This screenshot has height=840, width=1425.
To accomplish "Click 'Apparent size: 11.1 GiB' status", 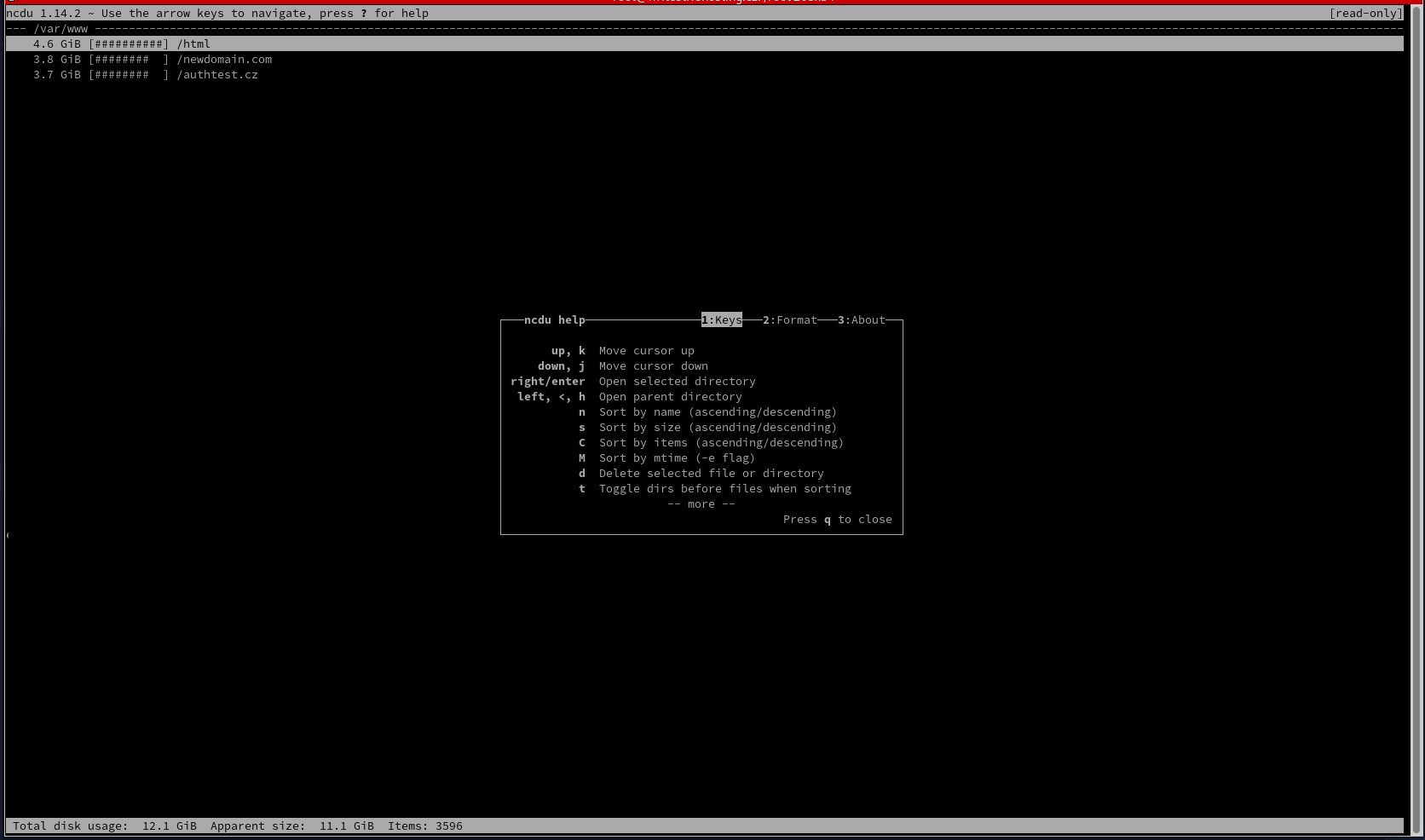I will click(x=292, y=826).
